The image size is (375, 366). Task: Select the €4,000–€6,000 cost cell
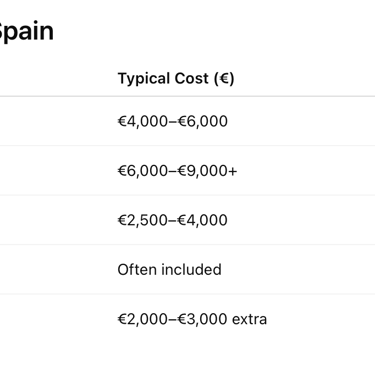pos(173,121)
